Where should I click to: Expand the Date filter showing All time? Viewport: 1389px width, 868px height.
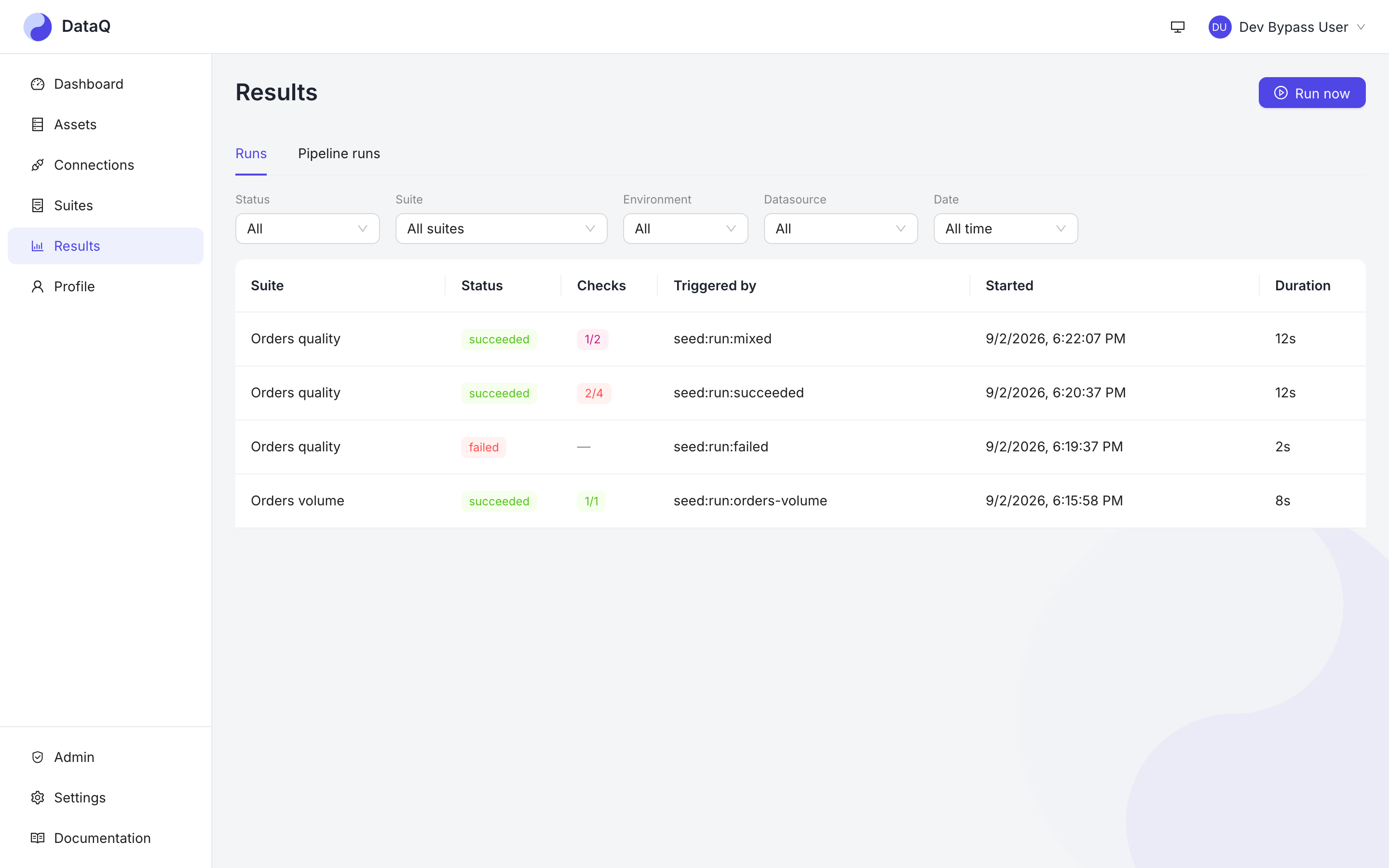(1006, 229)
